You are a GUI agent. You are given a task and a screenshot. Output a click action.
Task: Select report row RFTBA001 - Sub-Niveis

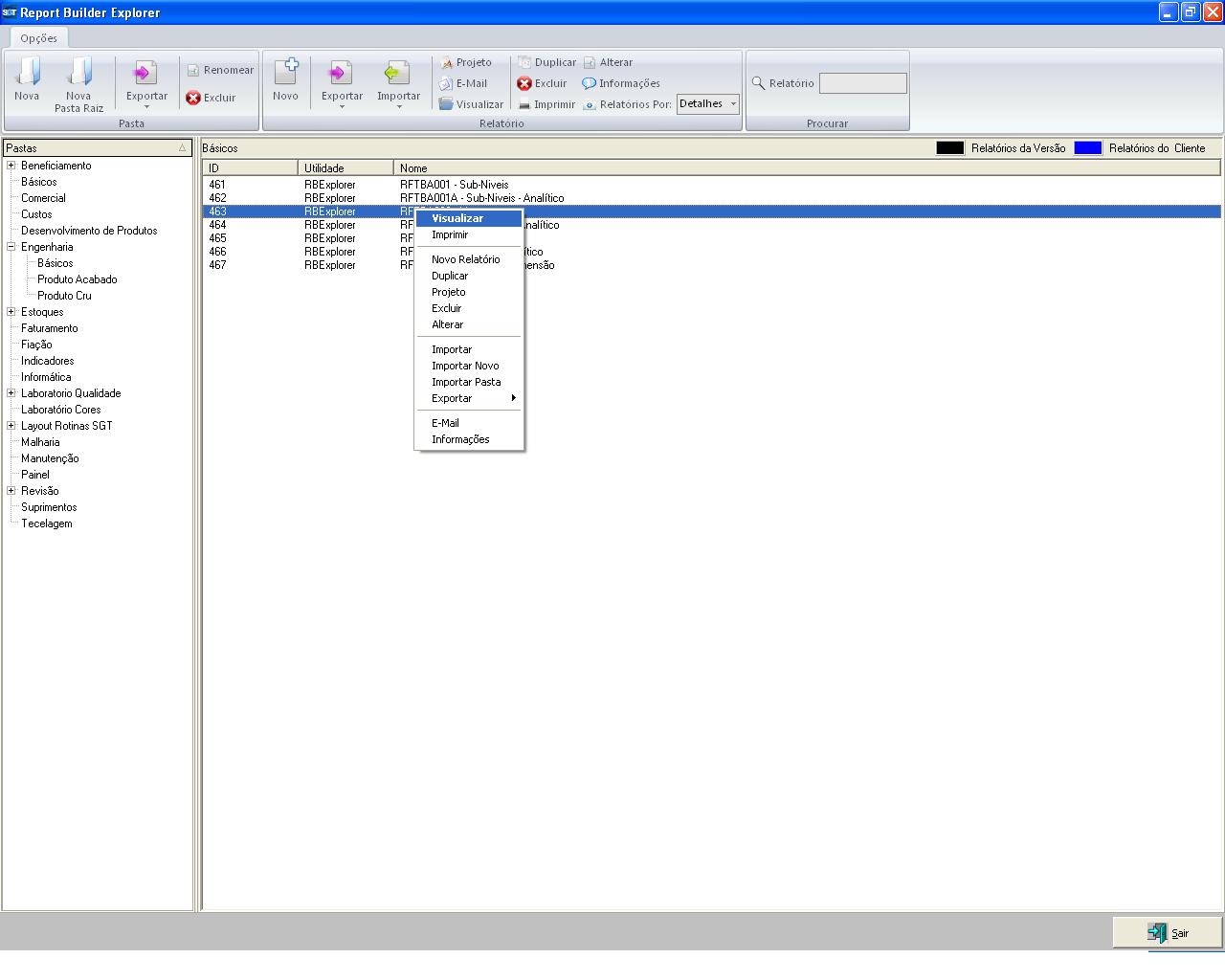(711, 185)
